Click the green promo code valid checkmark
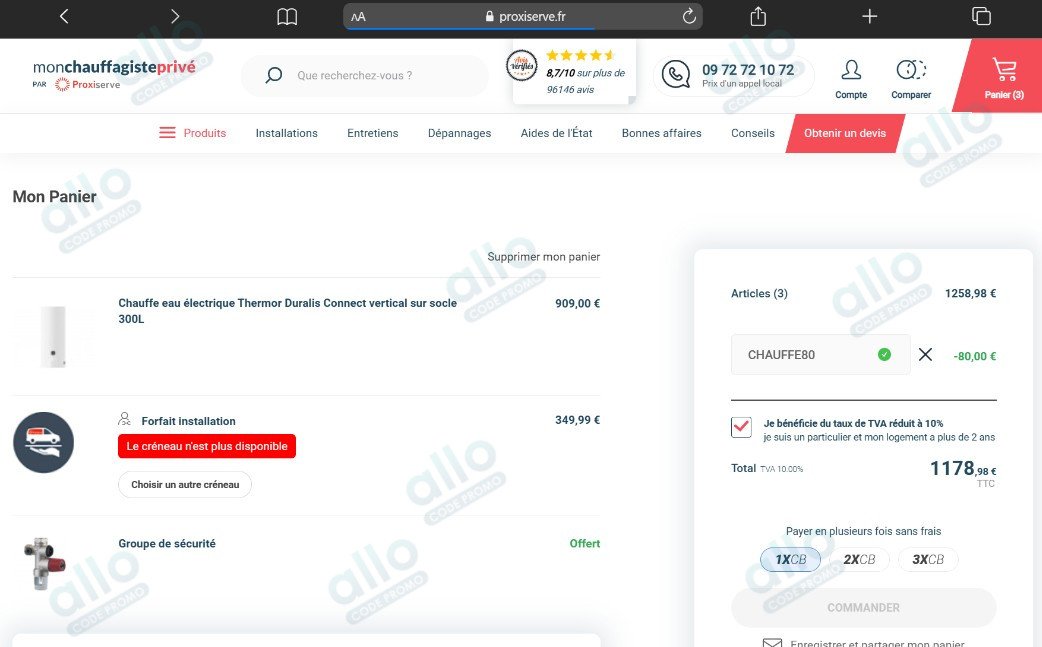The height and width of the screenshot is (647, 1042). click(x=884, y=354)
